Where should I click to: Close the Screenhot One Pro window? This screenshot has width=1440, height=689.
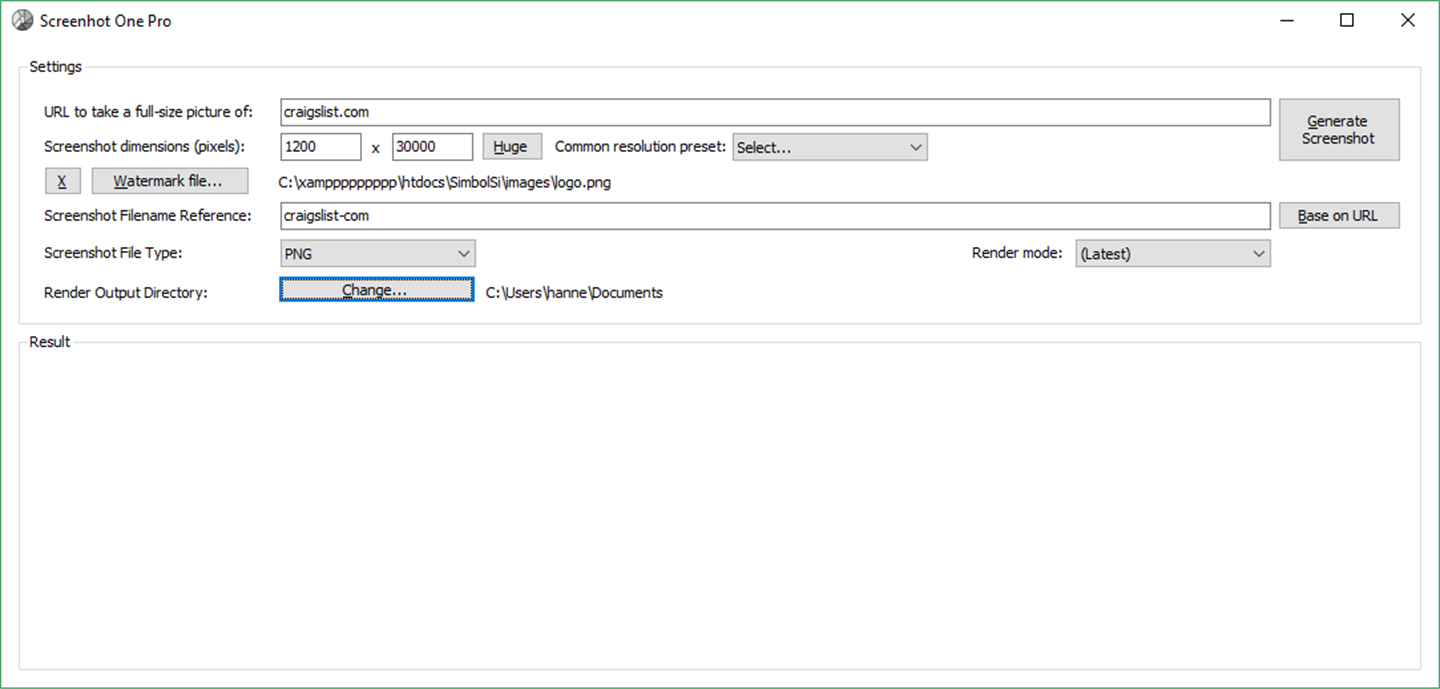coord(1408,20)
